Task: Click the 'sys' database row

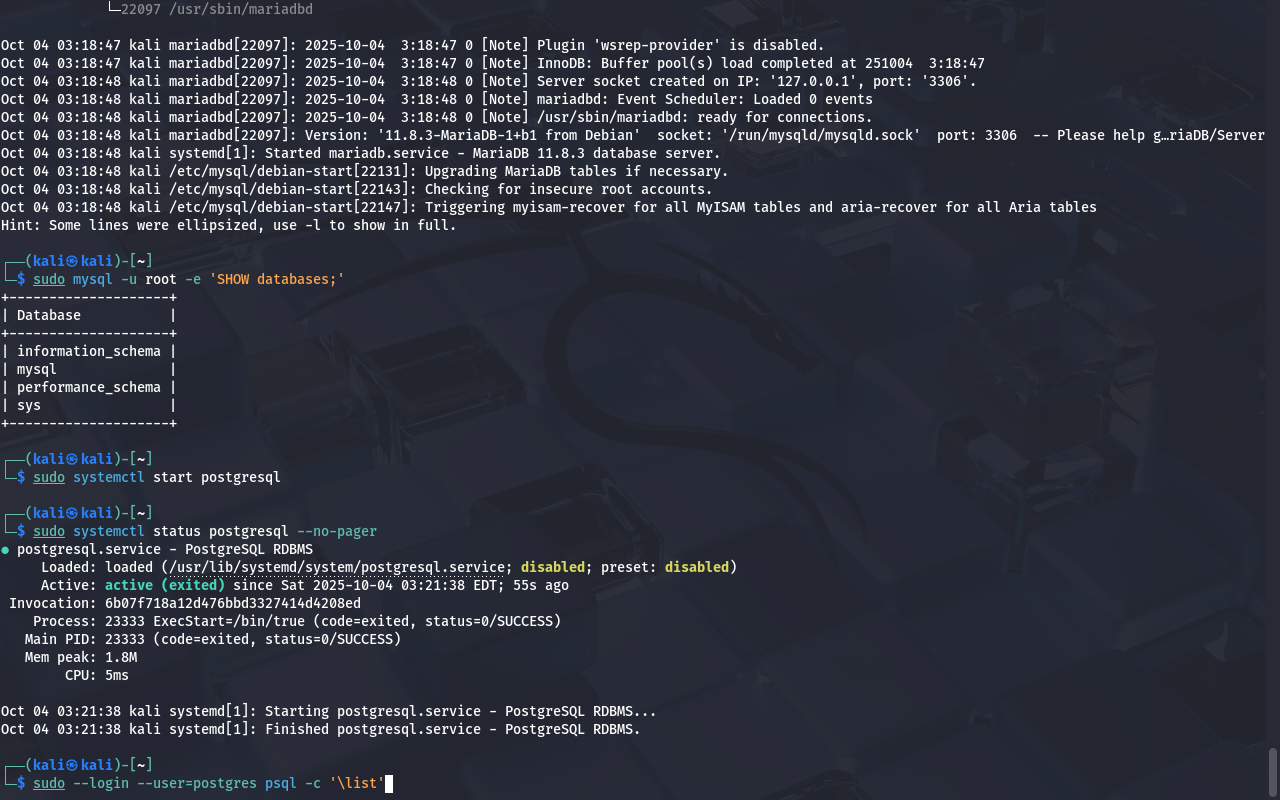Action: [29, 405]
